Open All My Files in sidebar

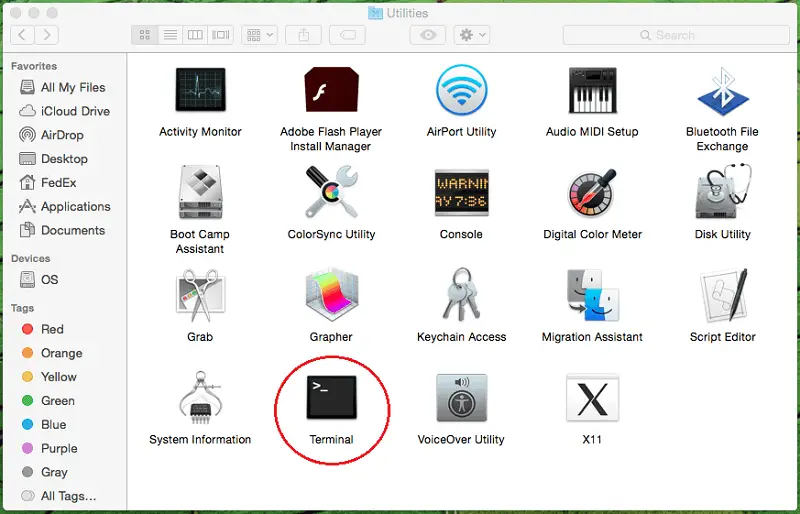[x=64, y=87]
